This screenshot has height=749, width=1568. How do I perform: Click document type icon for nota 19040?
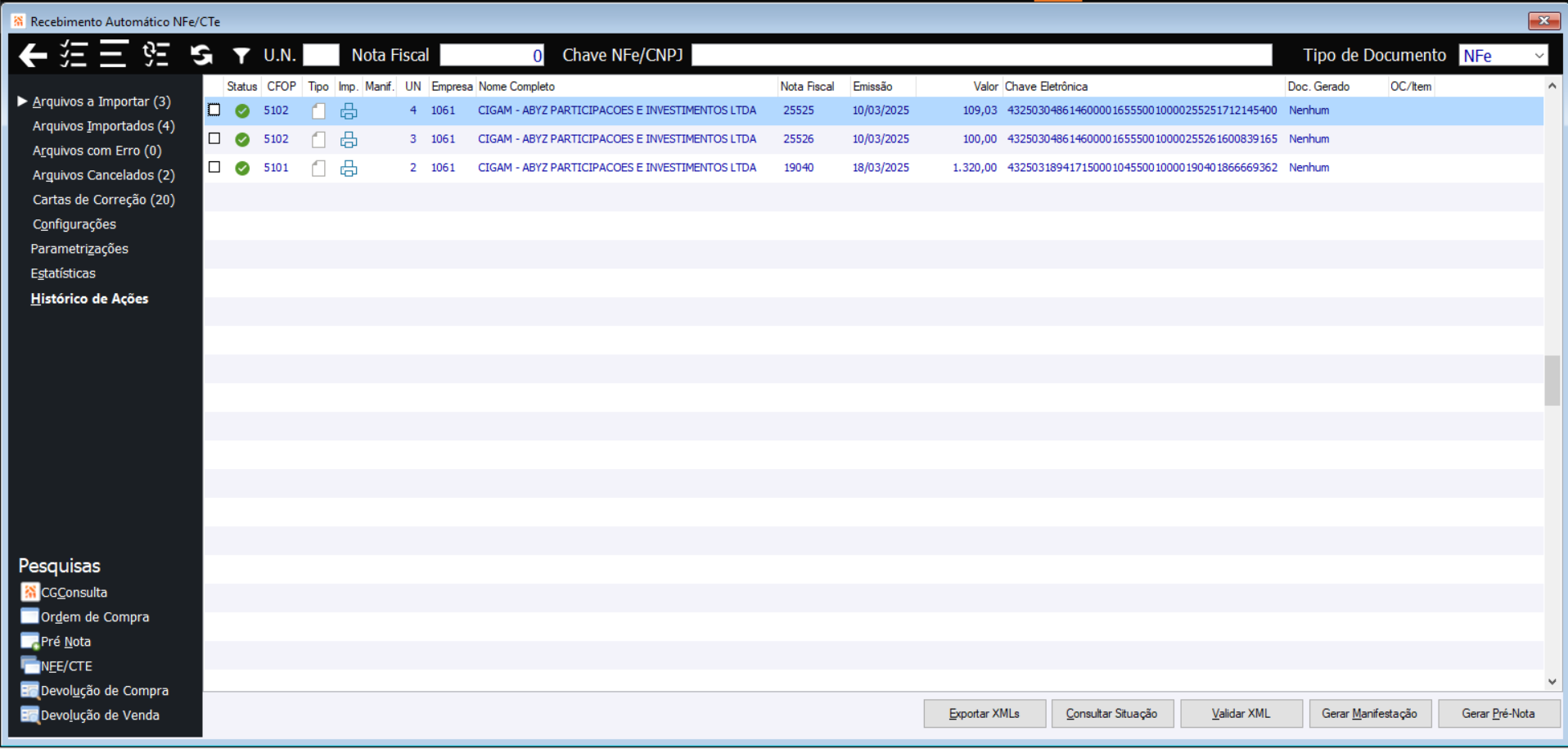[x=318, y=168]
